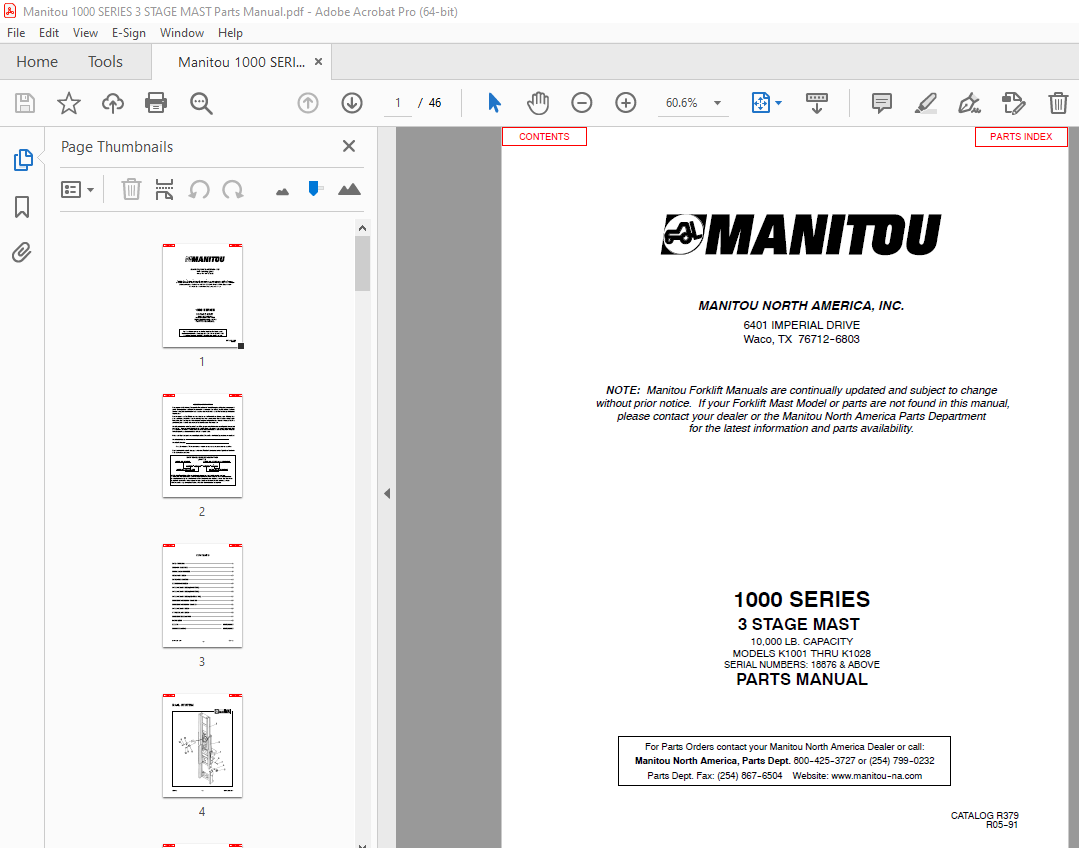Open the View menu
The width and height of the screenshot is (1079, 848).
85,32
